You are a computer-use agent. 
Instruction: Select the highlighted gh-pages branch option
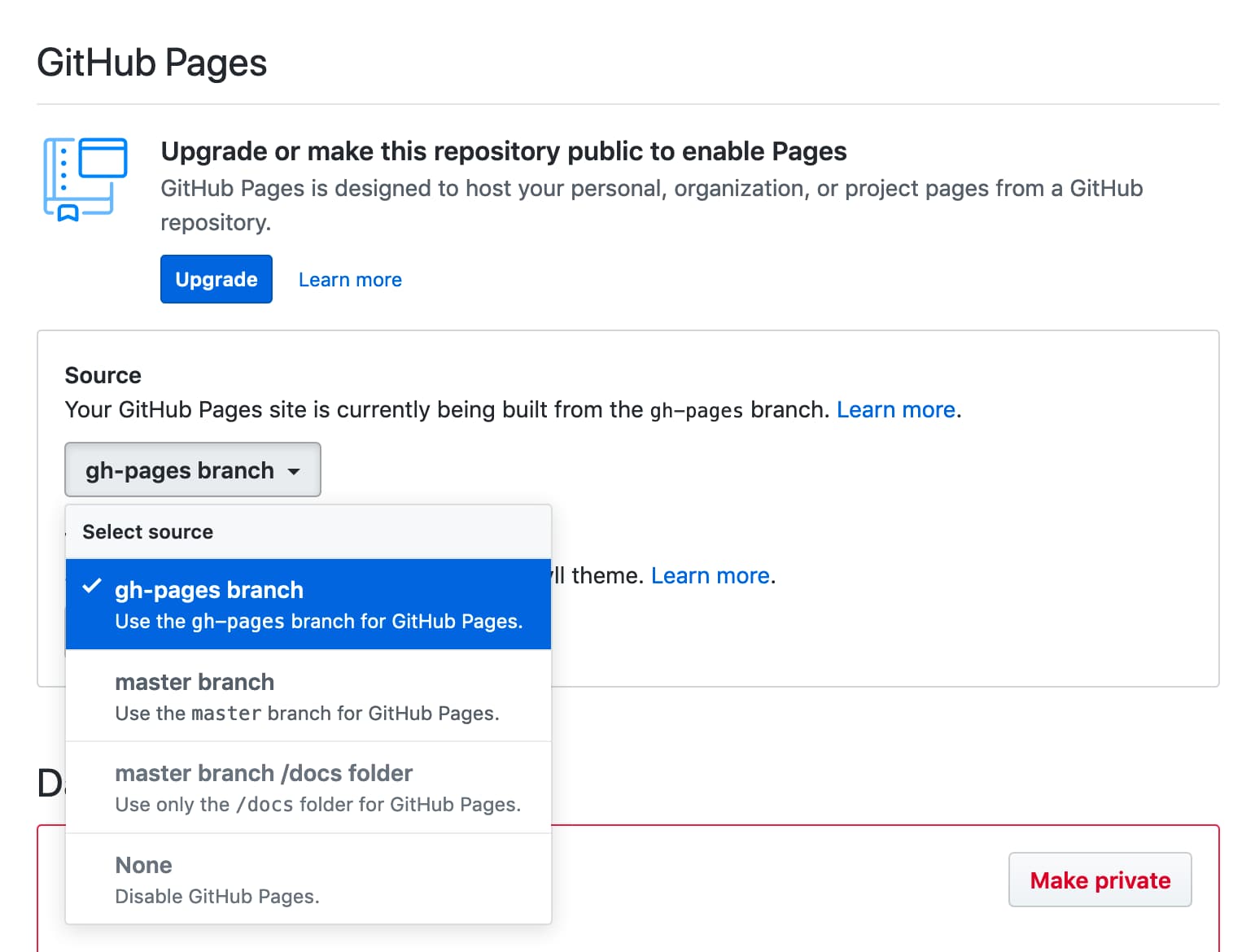click(x=308, y=605)
